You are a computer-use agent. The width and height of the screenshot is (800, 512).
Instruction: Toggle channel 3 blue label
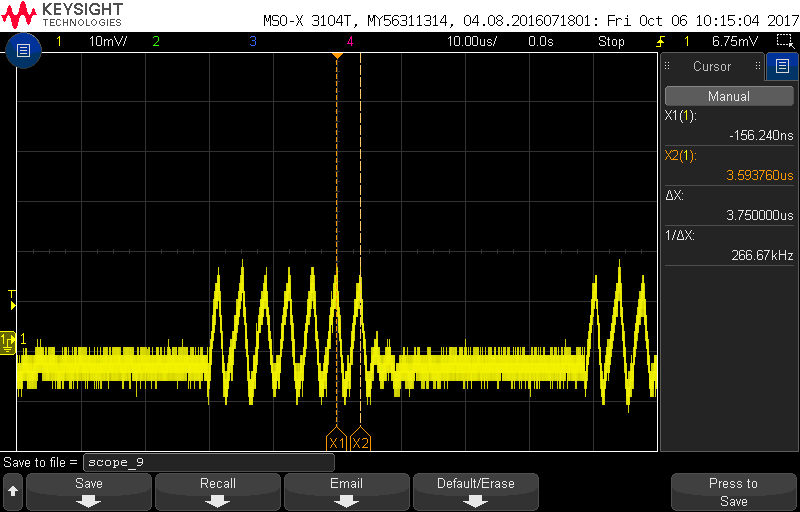click(253, 42)
